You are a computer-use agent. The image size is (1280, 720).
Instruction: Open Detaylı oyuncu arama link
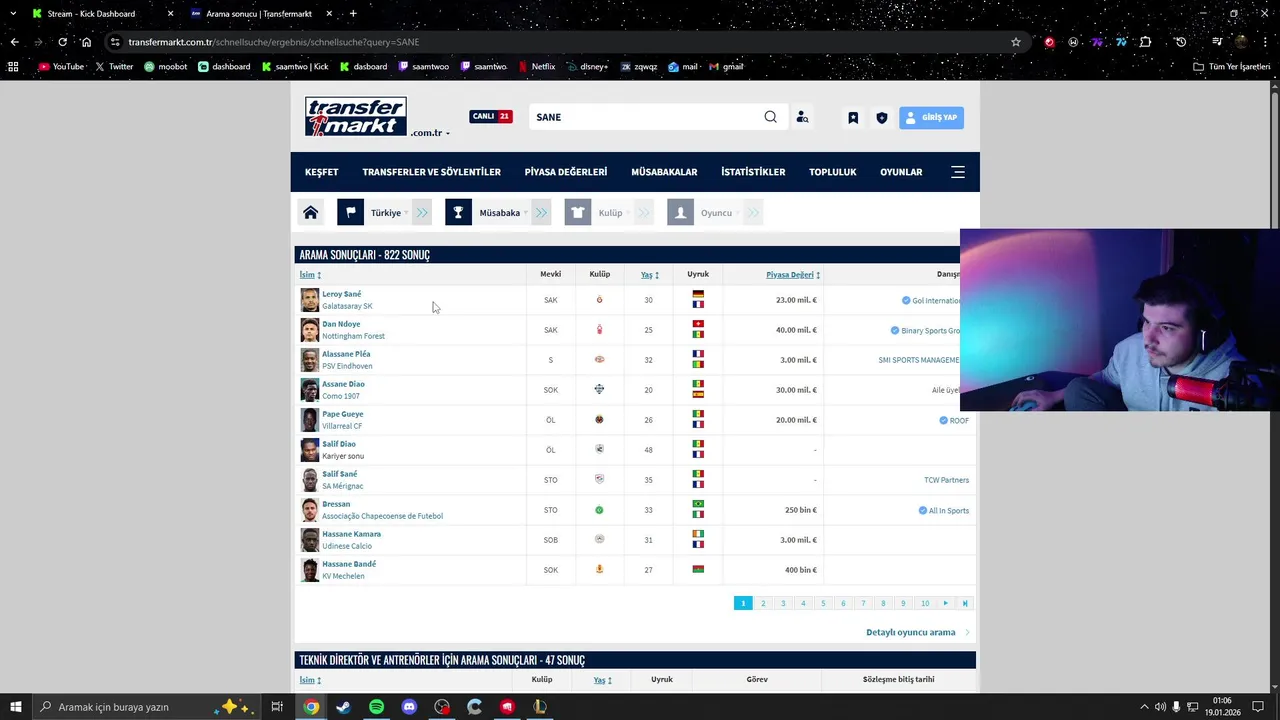911,632
